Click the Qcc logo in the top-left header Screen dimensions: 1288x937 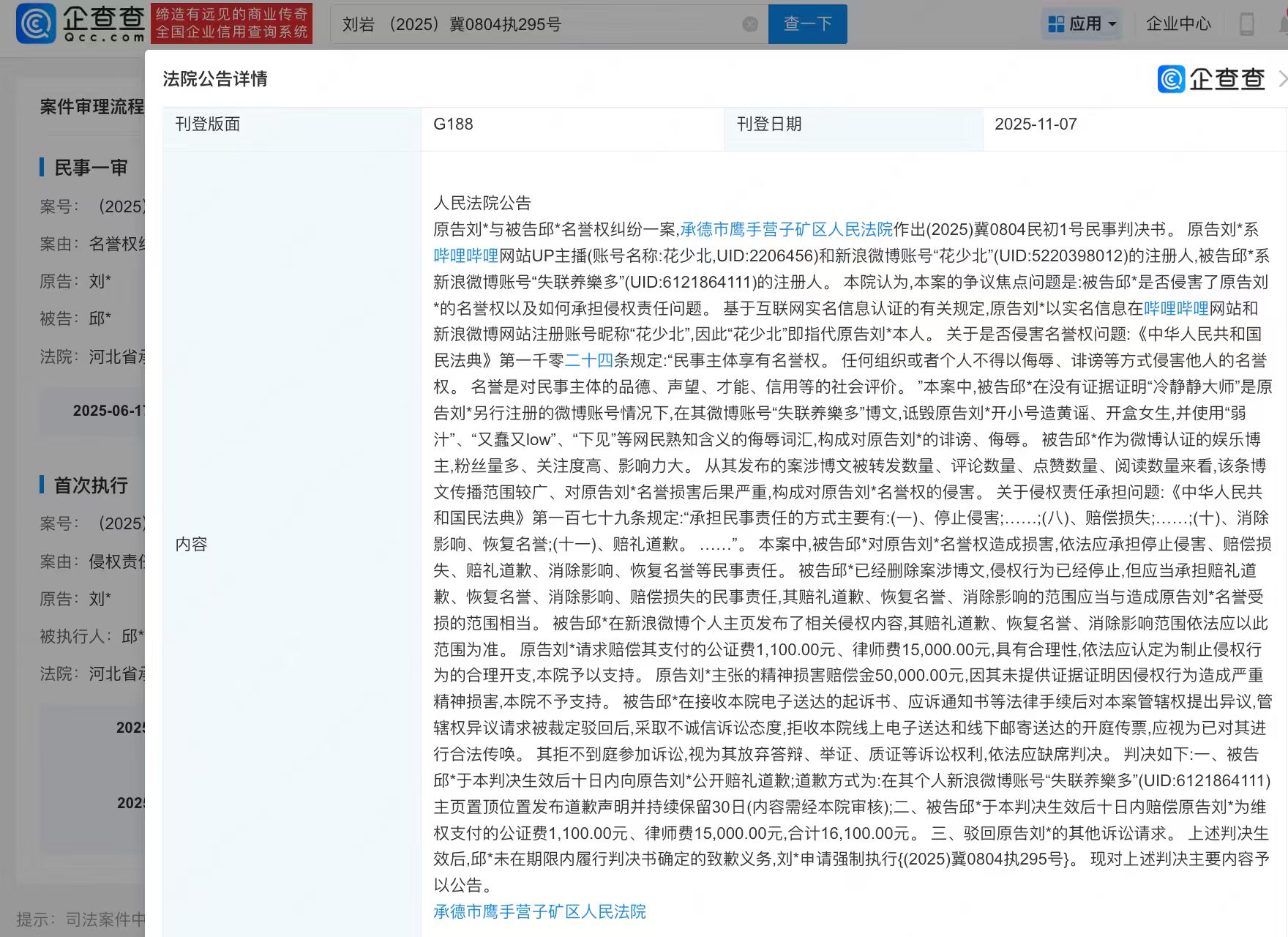point(80,23)
